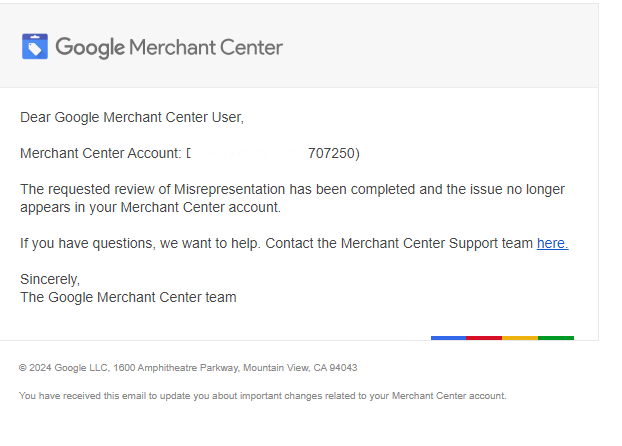622x446 pixels.
Task: Click the green segment of color bar
Action: click(x=556, y=338)
